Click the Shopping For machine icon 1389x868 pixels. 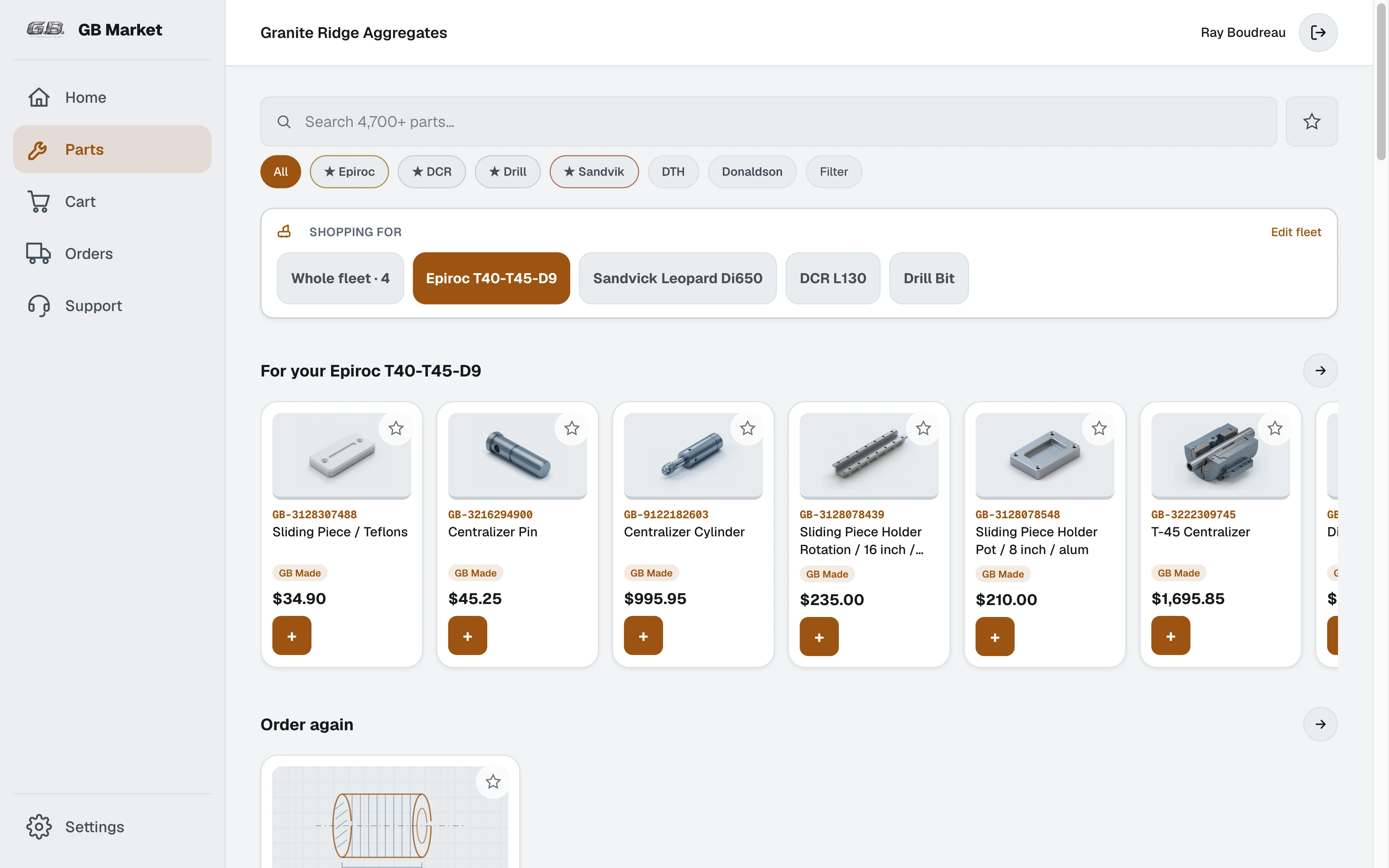click(x=285, y=231)
